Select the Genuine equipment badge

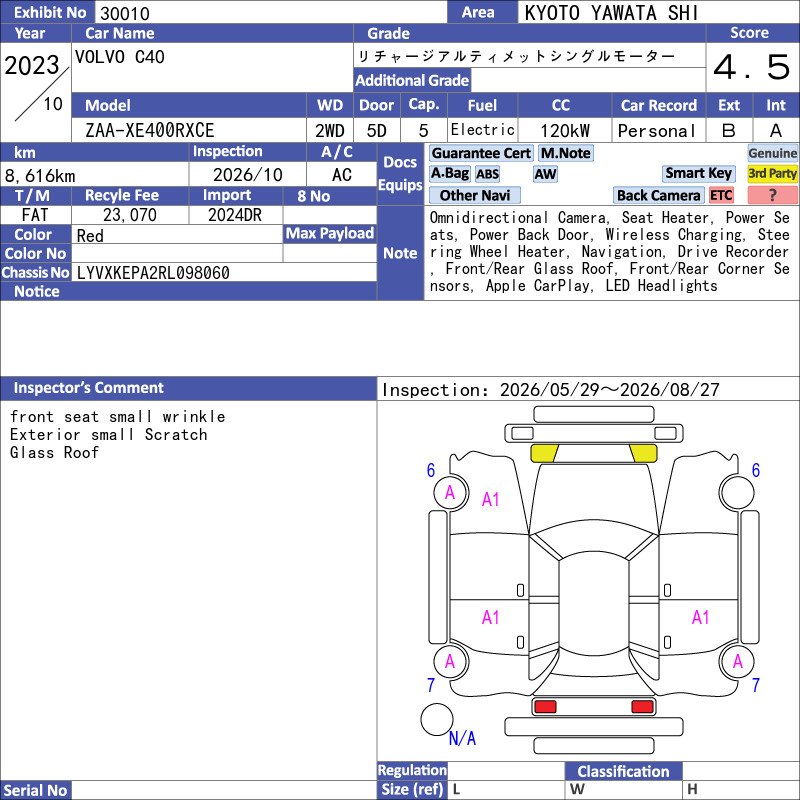tap(772, 153)
